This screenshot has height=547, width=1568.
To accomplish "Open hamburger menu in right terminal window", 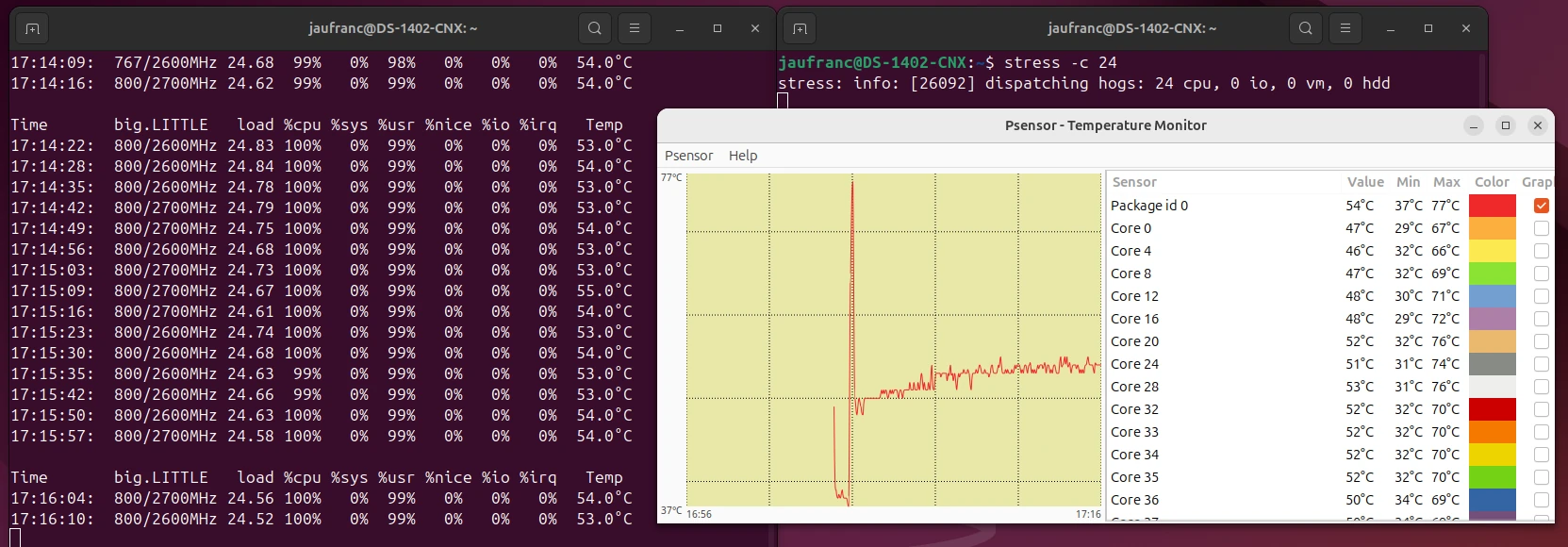I will coord(1345,28).
